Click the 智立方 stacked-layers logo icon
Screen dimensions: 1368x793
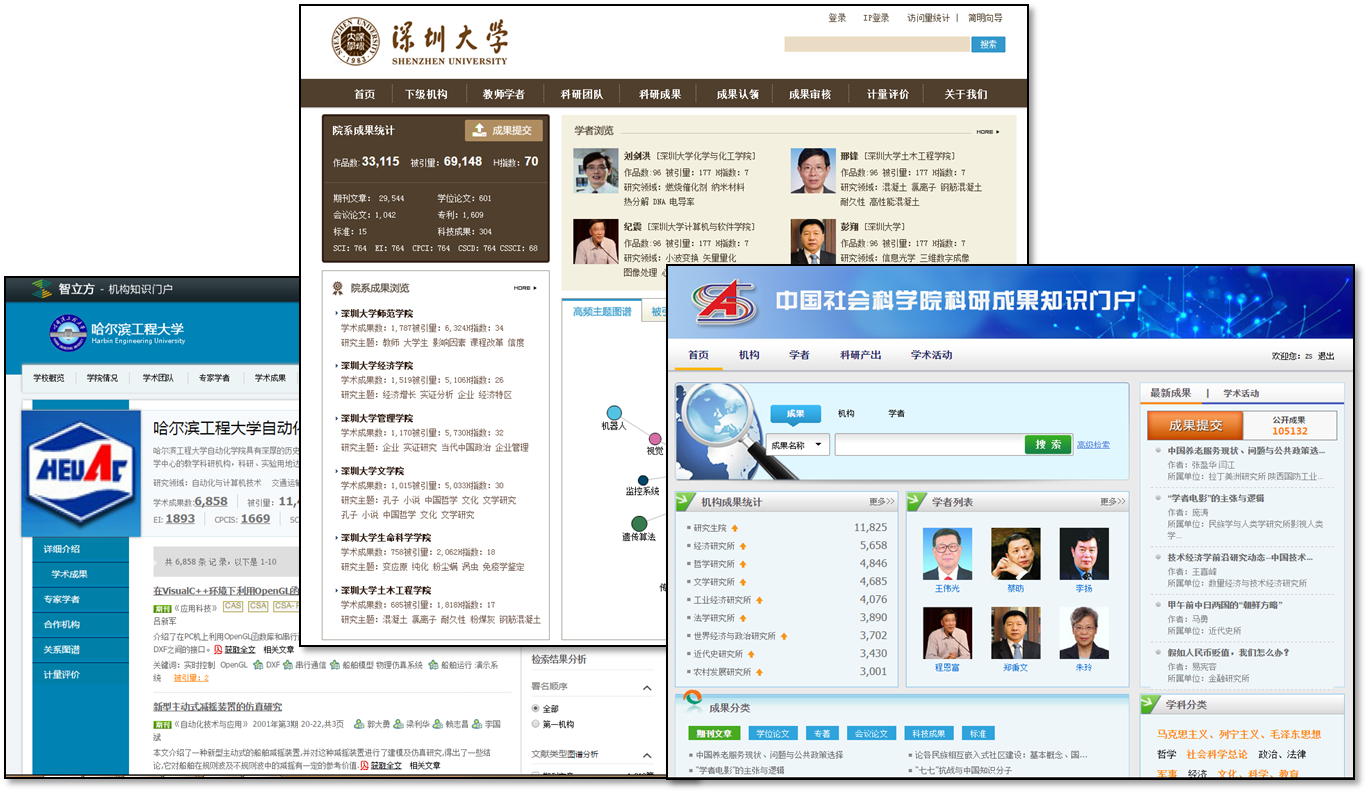click(x=41, y=289)
